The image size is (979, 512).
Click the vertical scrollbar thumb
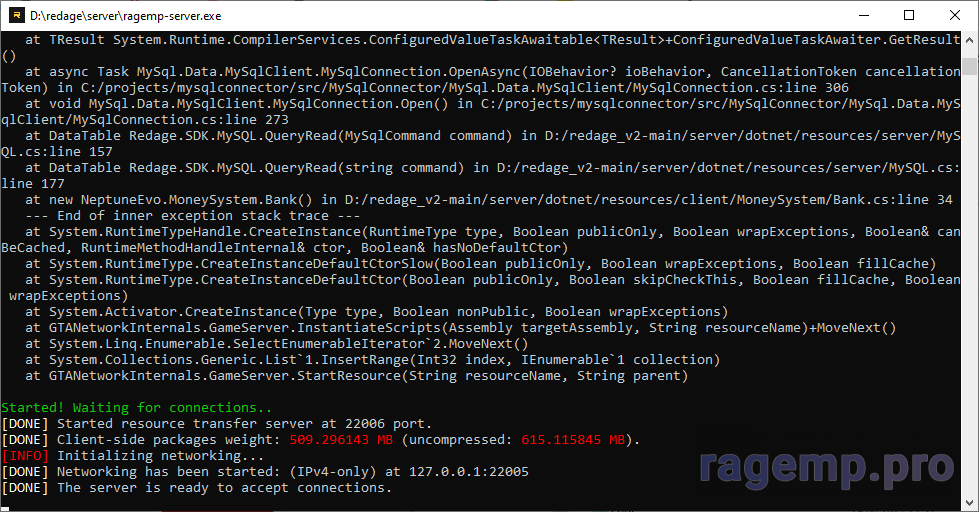click(969, 66)
